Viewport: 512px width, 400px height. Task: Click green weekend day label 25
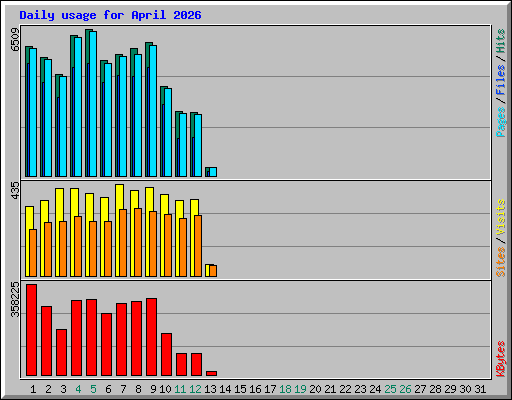(x=390, y=389)
